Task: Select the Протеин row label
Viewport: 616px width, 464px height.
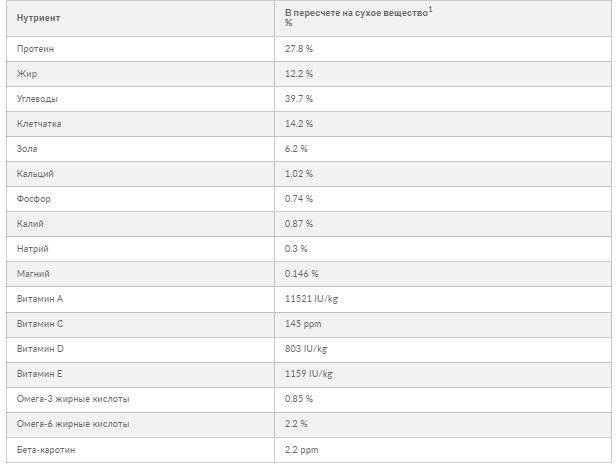Action: pyautogui.click(x=35, y=49)
